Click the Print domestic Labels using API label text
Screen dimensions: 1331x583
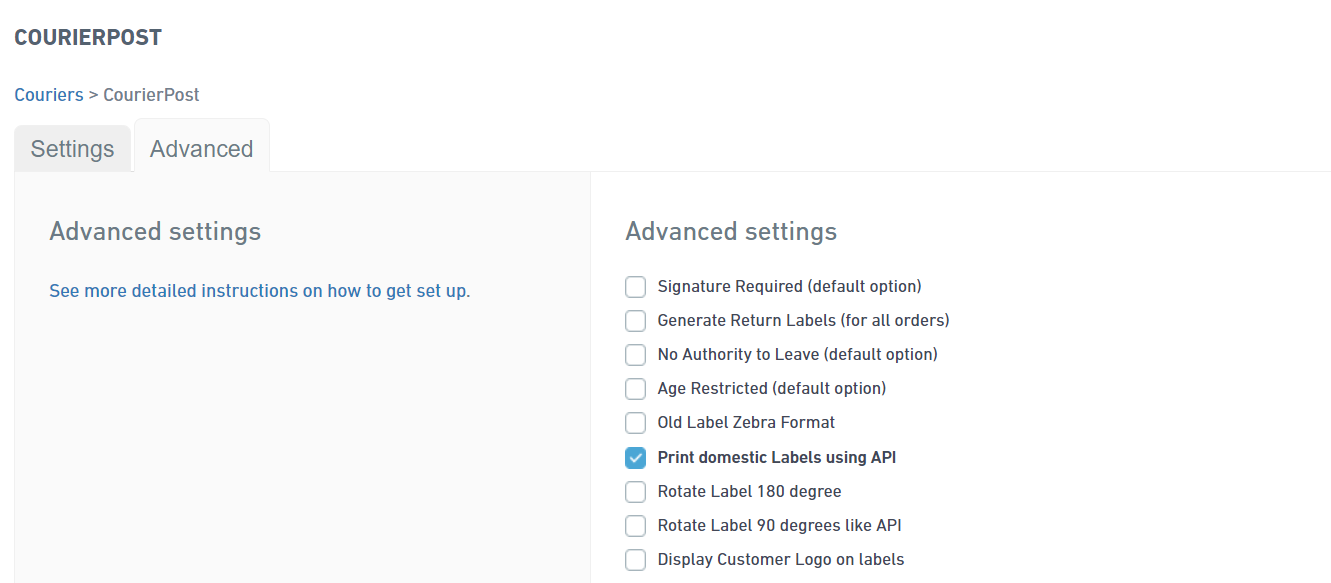[x=777, y=458]
